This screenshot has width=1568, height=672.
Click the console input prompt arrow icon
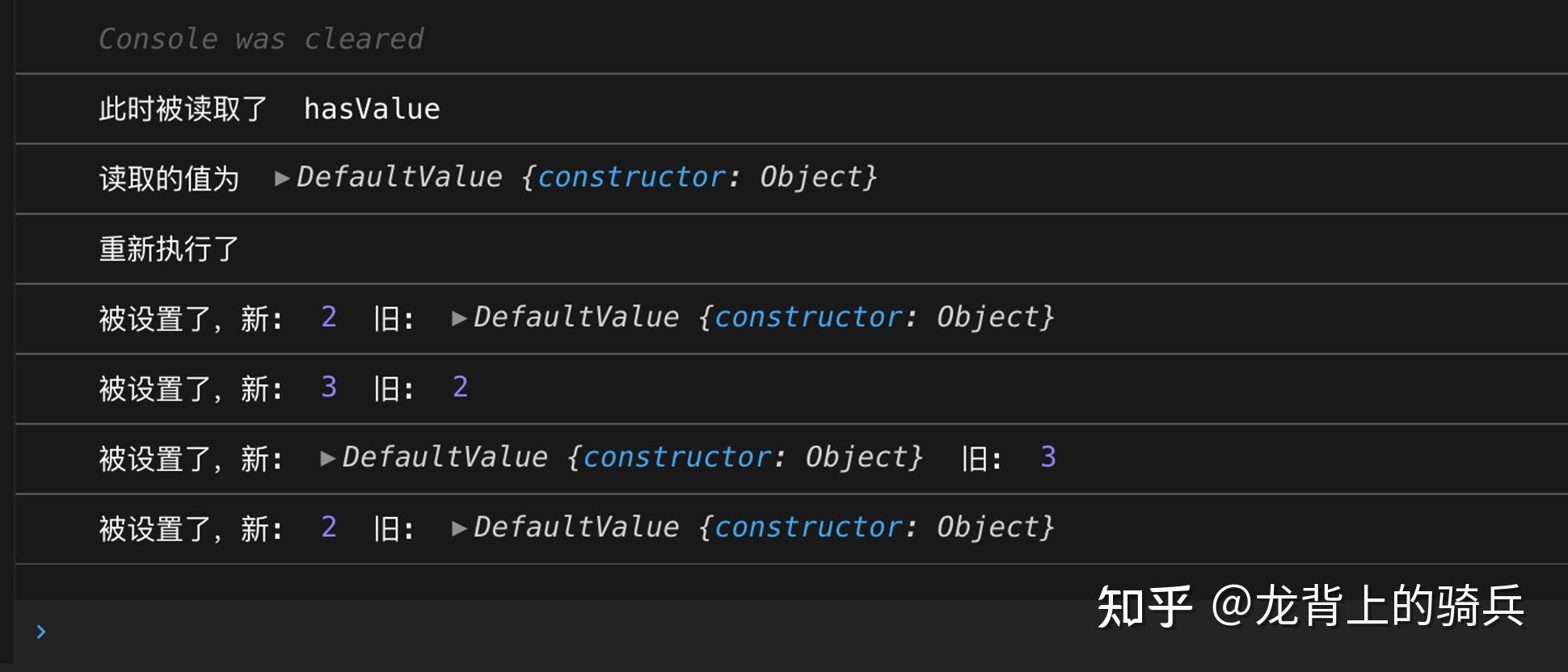[39, 632]
